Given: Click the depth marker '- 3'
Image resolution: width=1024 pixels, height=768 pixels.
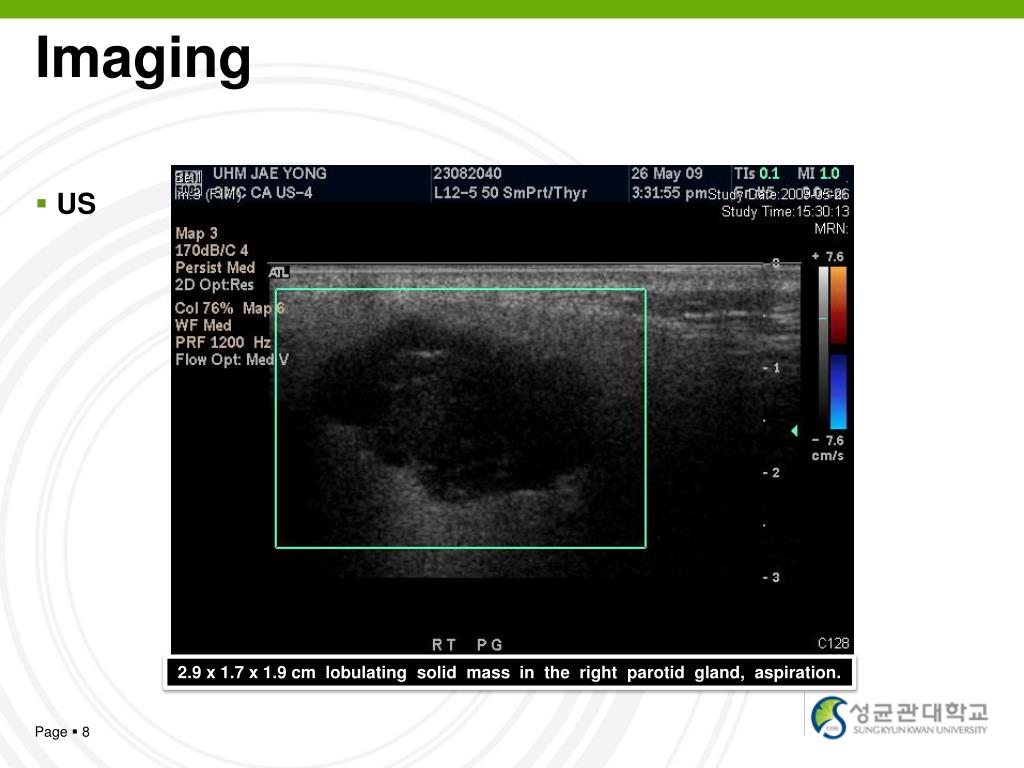Looking at the screenshot, I should click(x=771, y=577).
